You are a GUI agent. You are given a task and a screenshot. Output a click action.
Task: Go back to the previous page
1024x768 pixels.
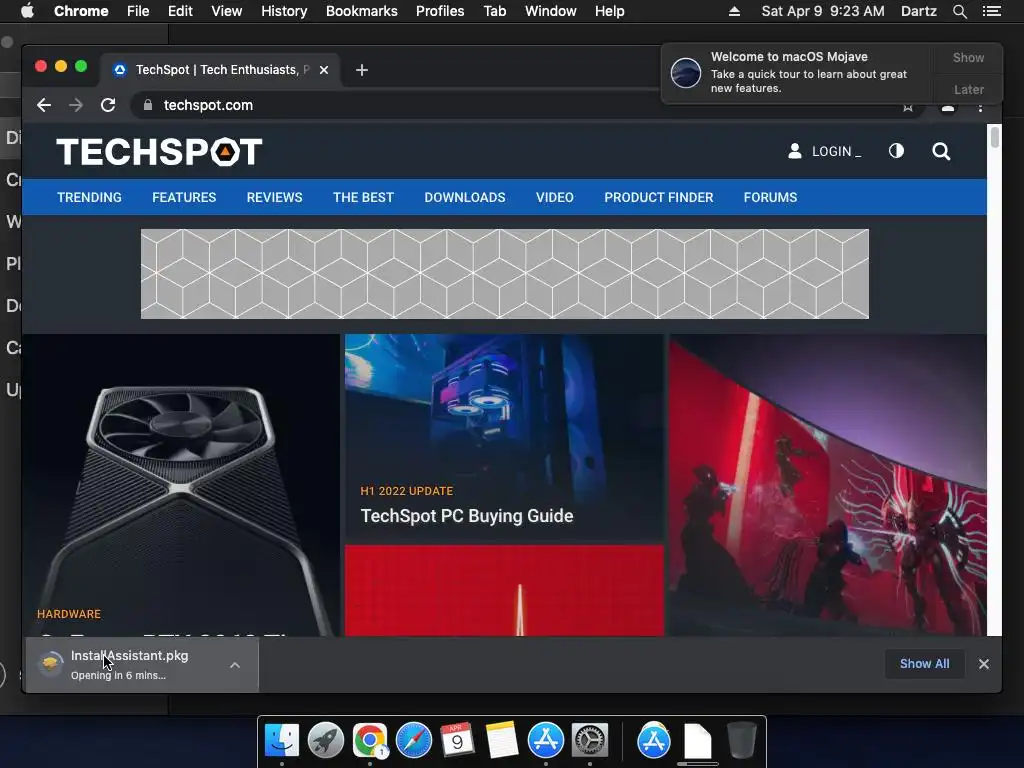(x=44, y=105)
